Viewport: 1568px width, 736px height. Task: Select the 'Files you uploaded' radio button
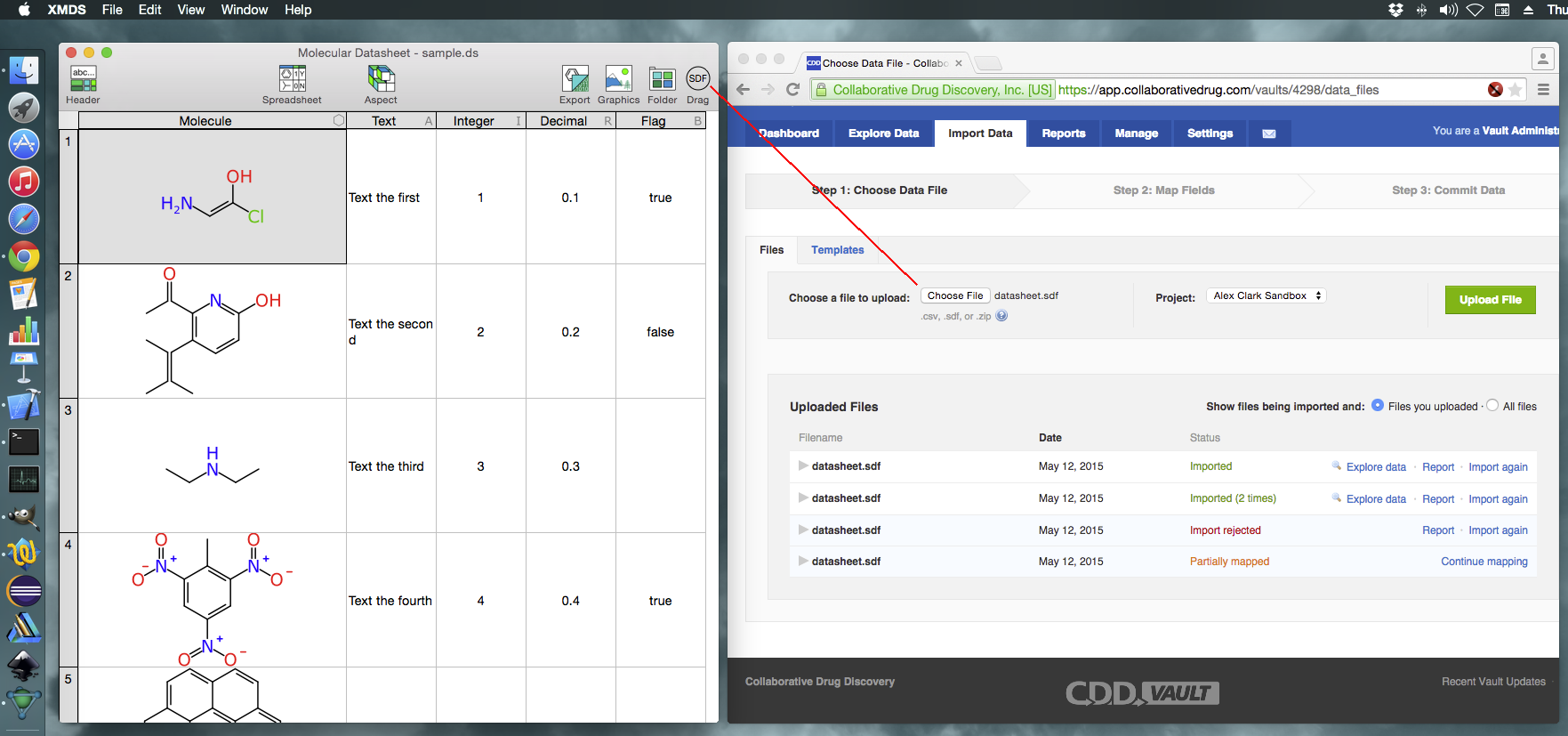point(1378,406)
